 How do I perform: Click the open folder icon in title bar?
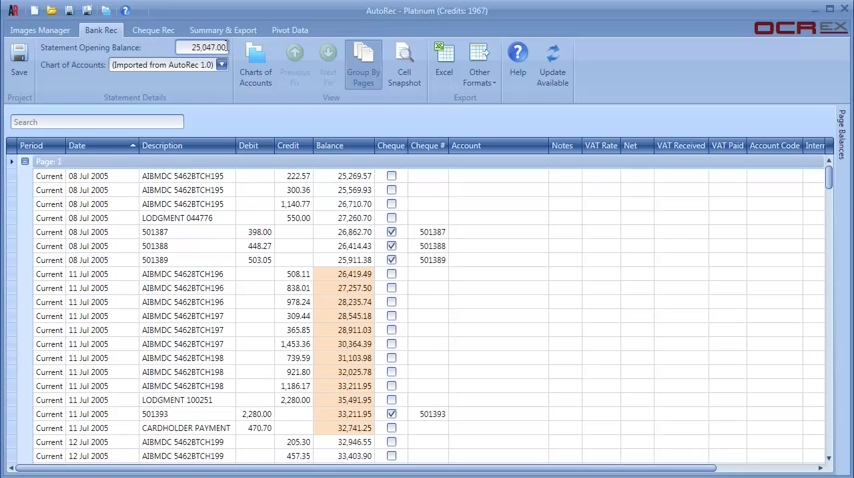pyautogui.click(x=51, y=10)
